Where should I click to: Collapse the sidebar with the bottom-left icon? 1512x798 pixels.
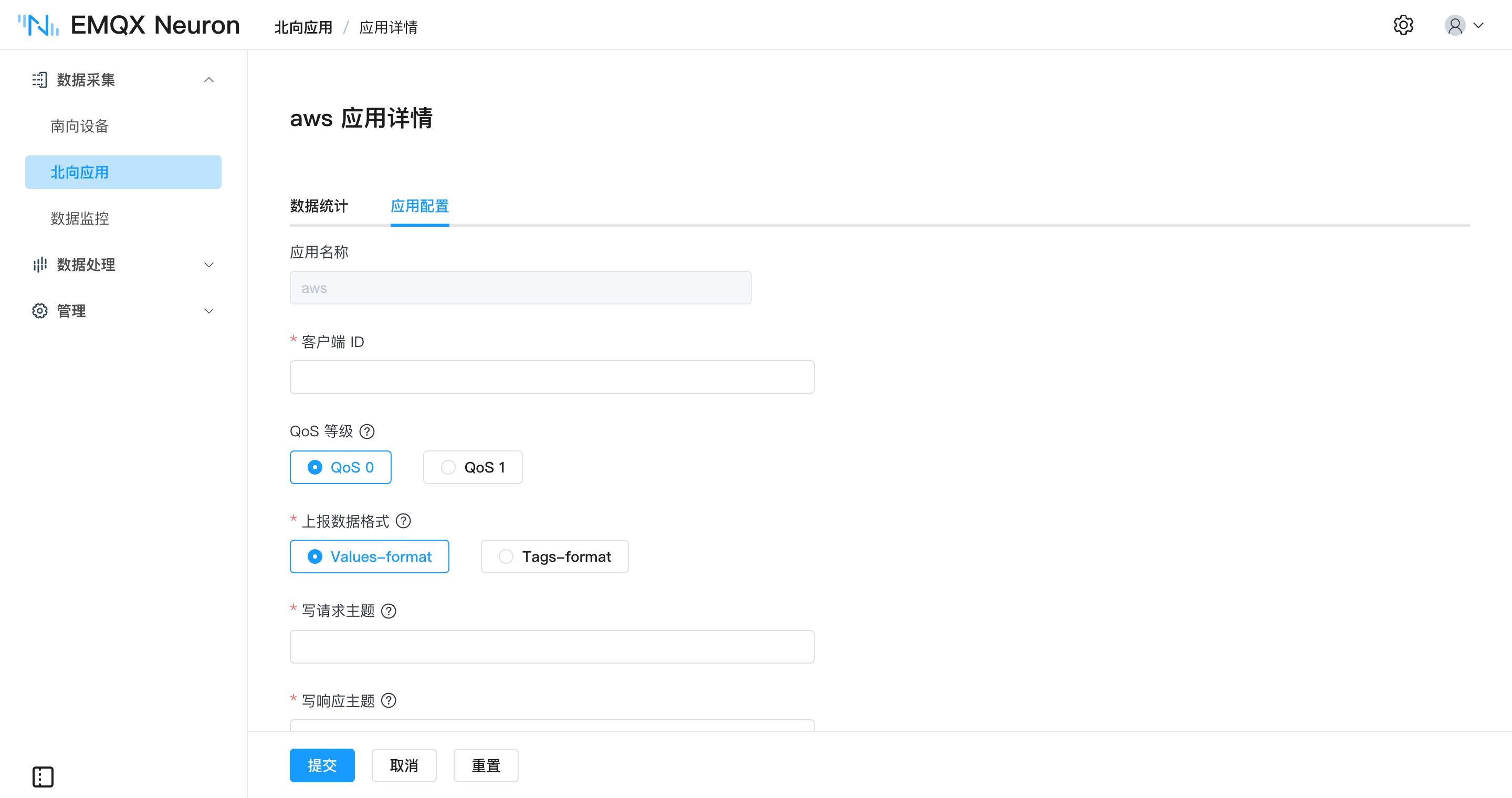pyautogui.click(x=43, y=777)
